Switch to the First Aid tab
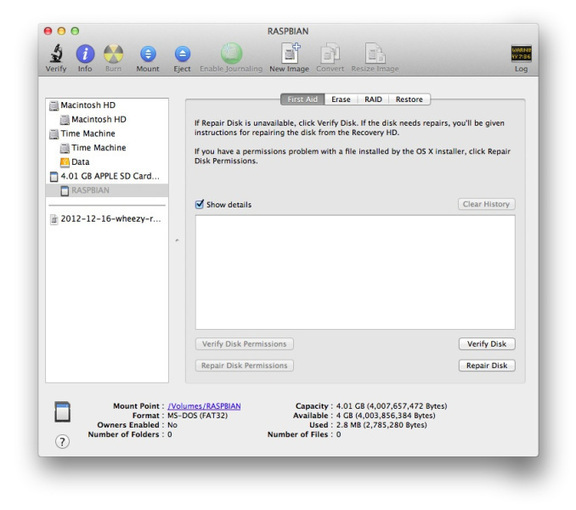576x510 pixels. [302, 100]
